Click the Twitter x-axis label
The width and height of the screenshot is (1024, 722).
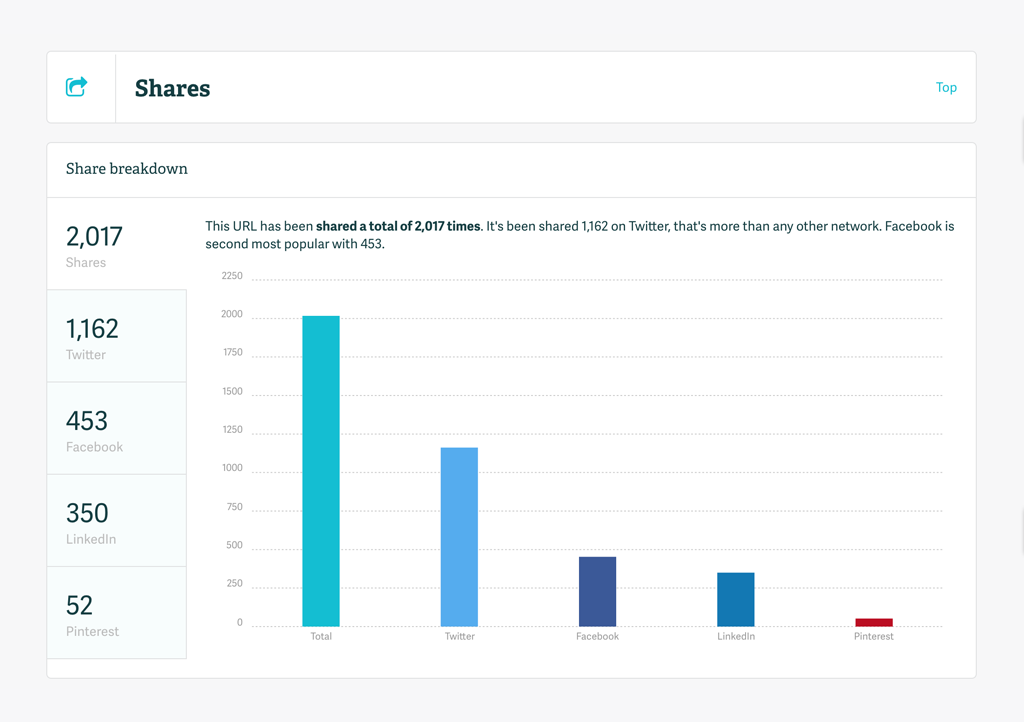click(x=459, y=636)
